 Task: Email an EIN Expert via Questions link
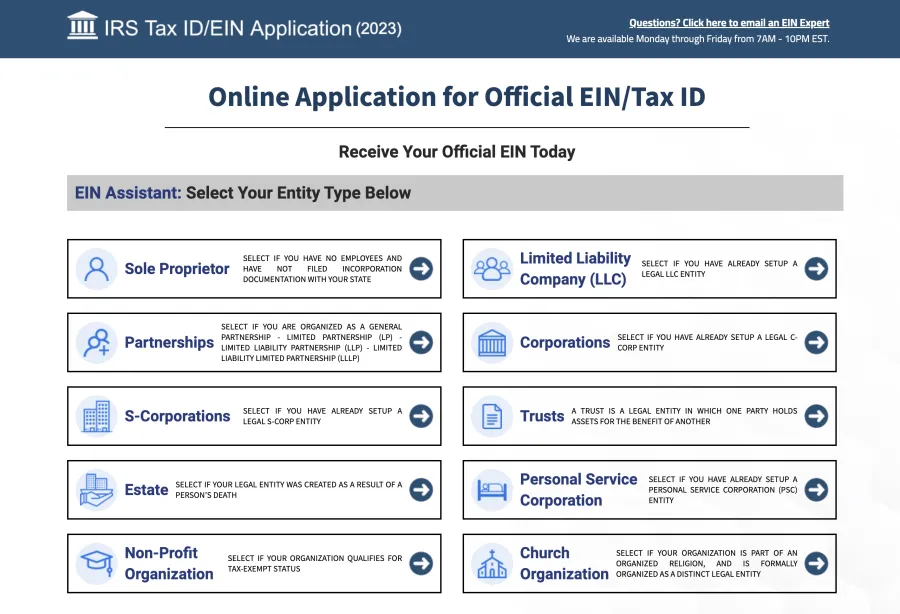point(729,23)
